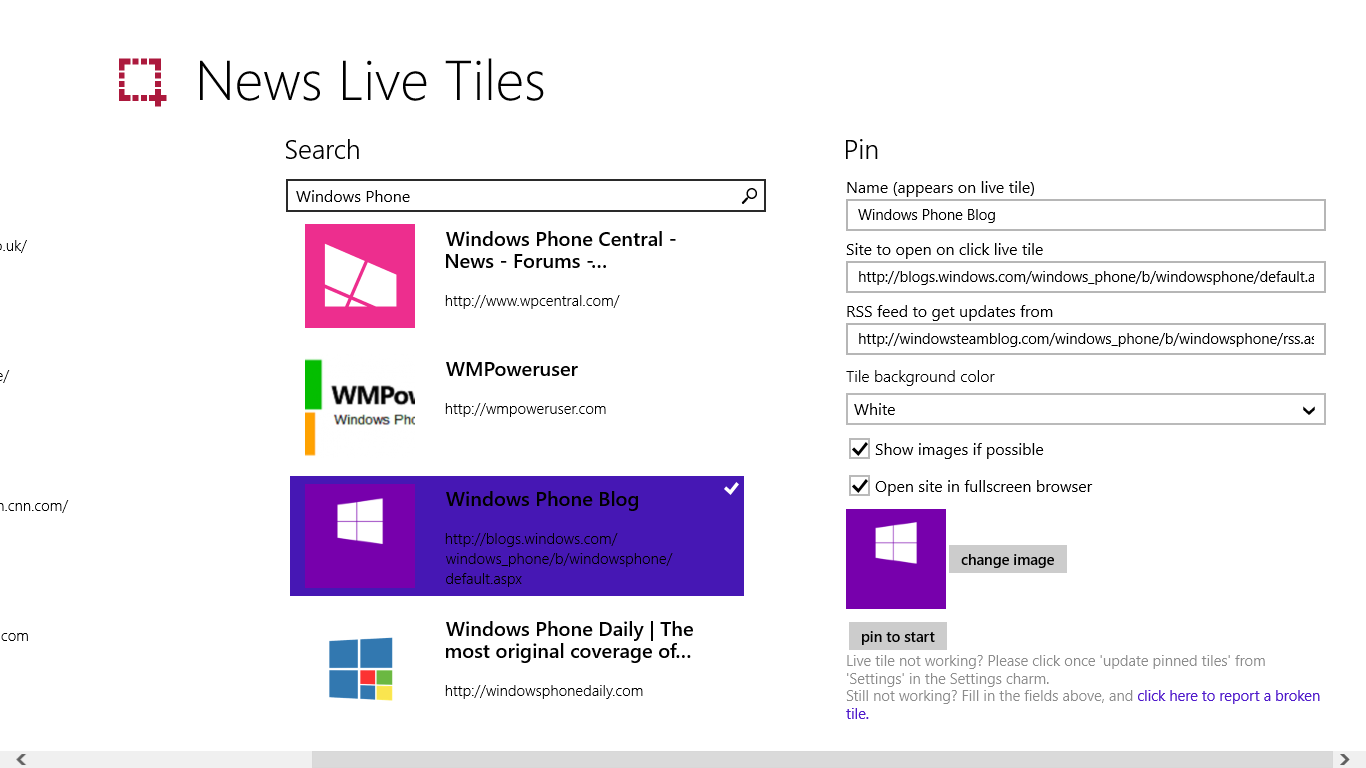The height and width of the screenshot is (768, 1366).
Task: Toggle the Show images if possible checkbox
Action: [x=859, y=449]
